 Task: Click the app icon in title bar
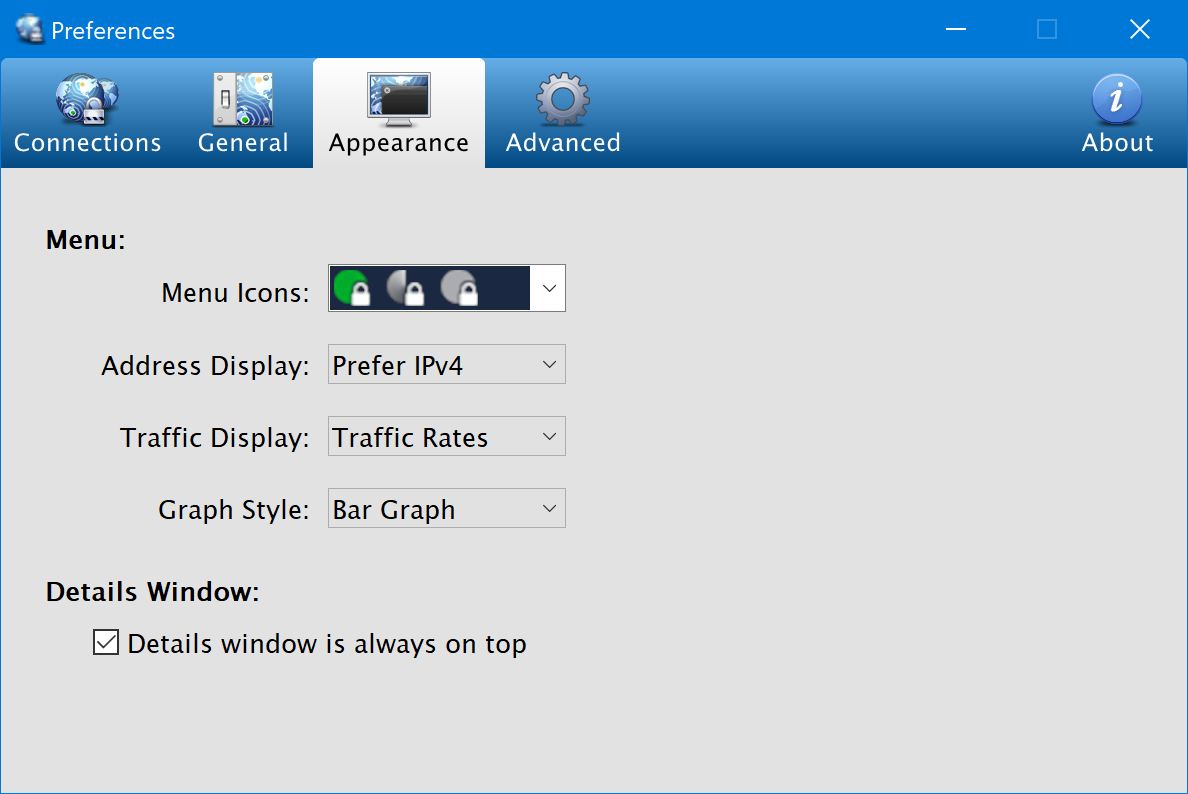click(x=30, y=30)
